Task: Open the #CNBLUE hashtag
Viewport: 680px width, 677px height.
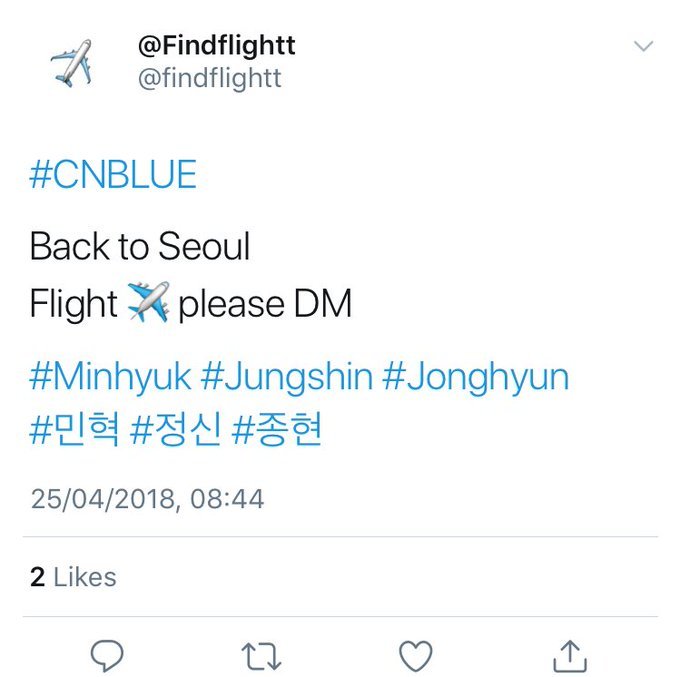Action: pos(113,174)
